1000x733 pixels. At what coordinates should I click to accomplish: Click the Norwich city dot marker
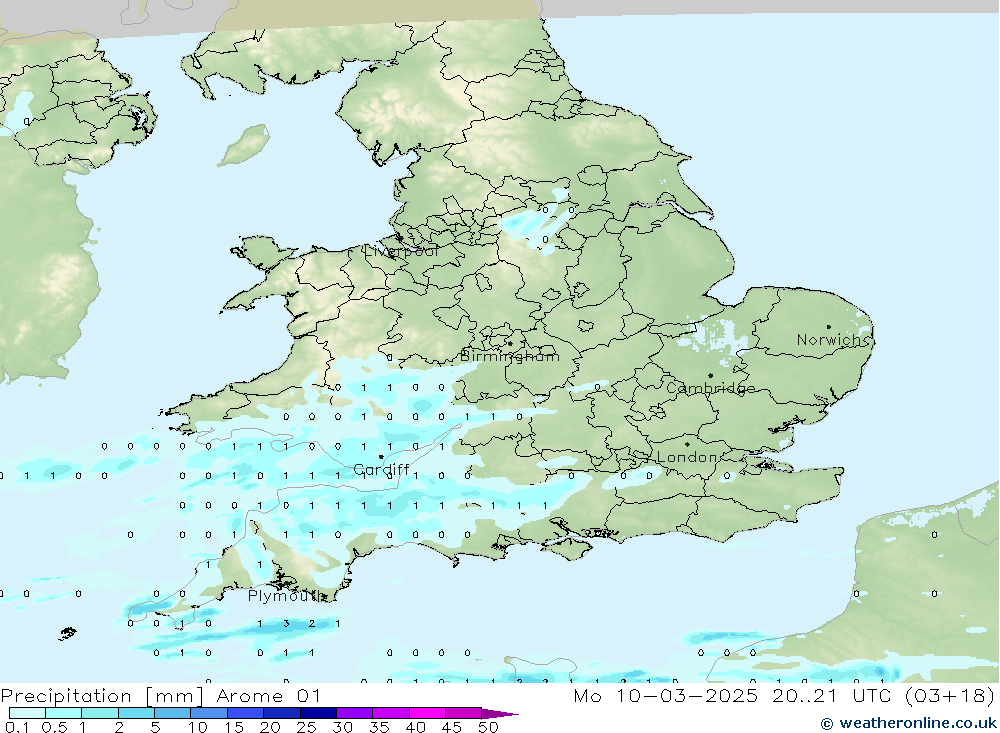828,327
